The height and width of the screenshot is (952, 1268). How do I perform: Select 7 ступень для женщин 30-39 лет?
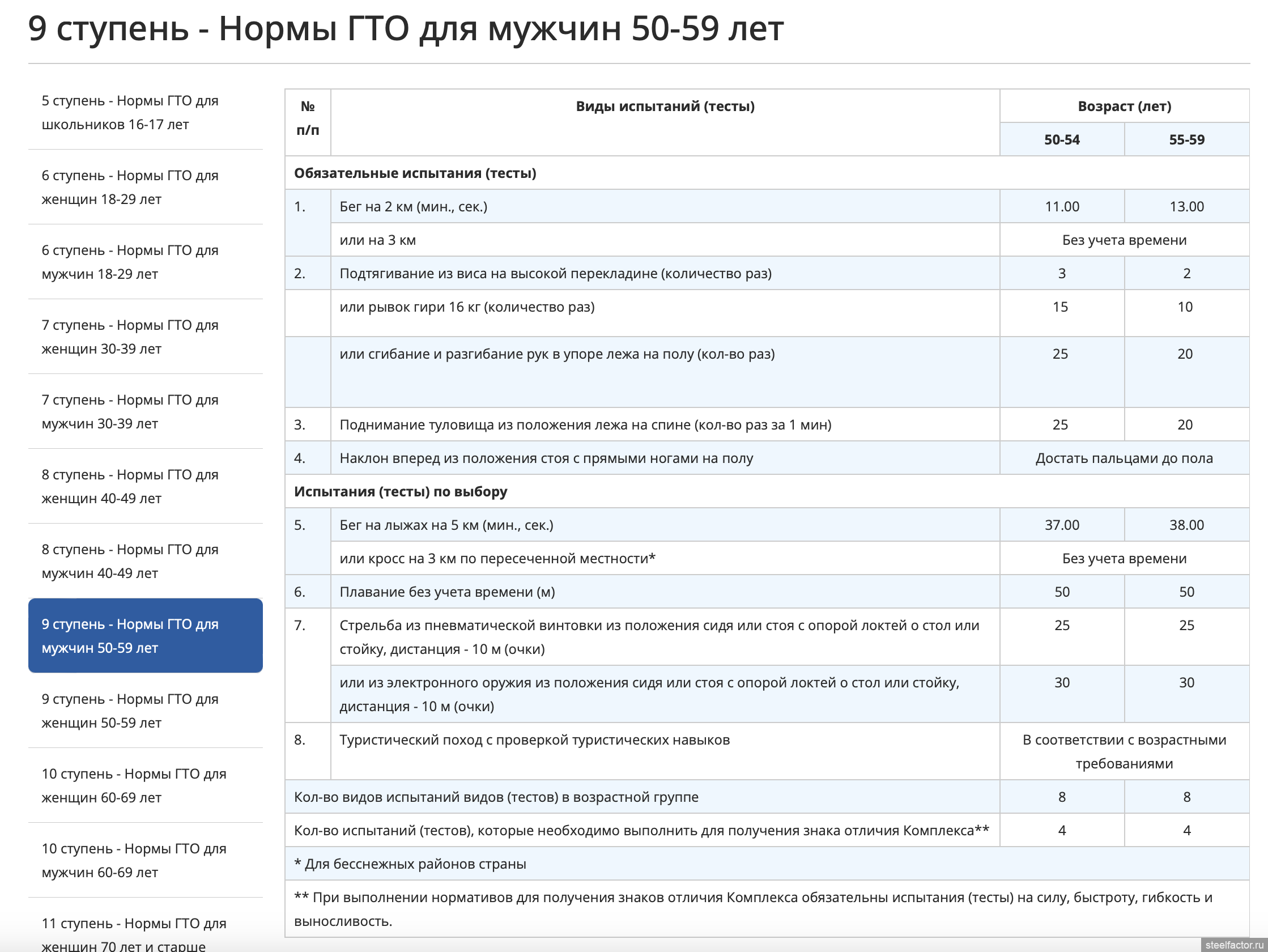(146, 337)
